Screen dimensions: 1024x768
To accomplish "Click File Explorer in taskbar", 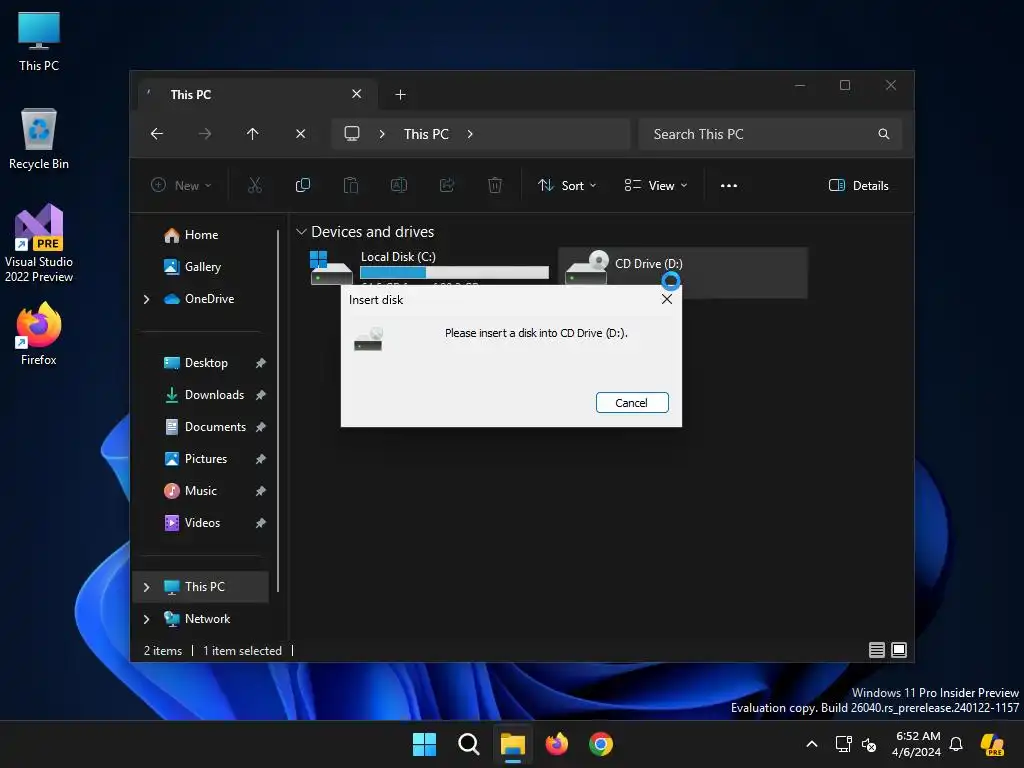I will click(513, 744).
